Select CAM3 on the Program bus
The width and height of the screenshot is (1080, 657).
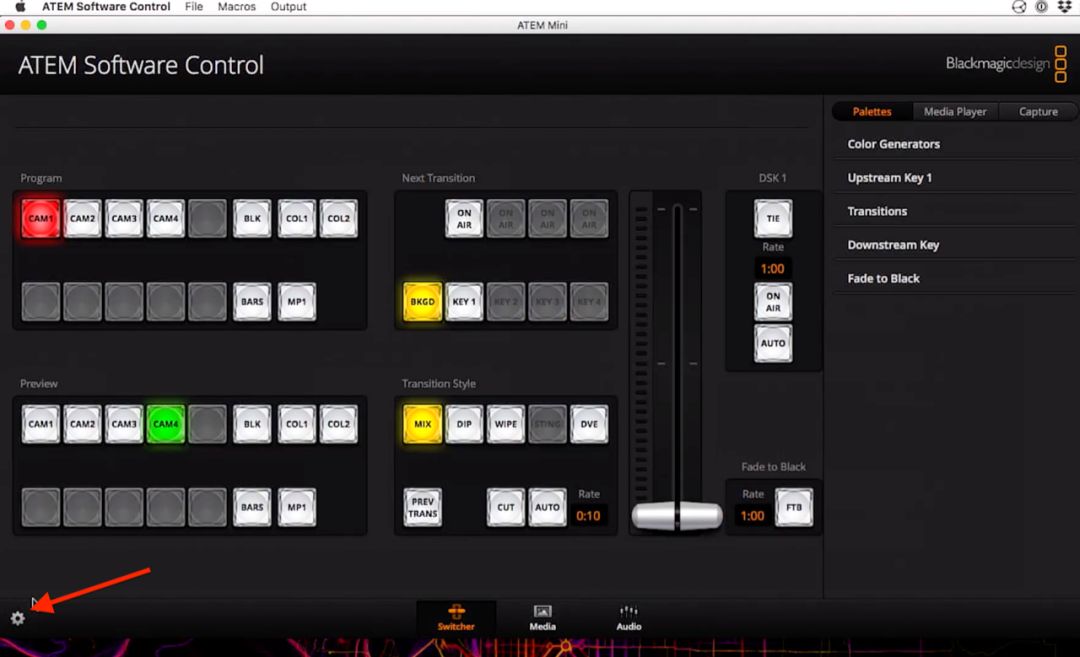click(124, 218)
